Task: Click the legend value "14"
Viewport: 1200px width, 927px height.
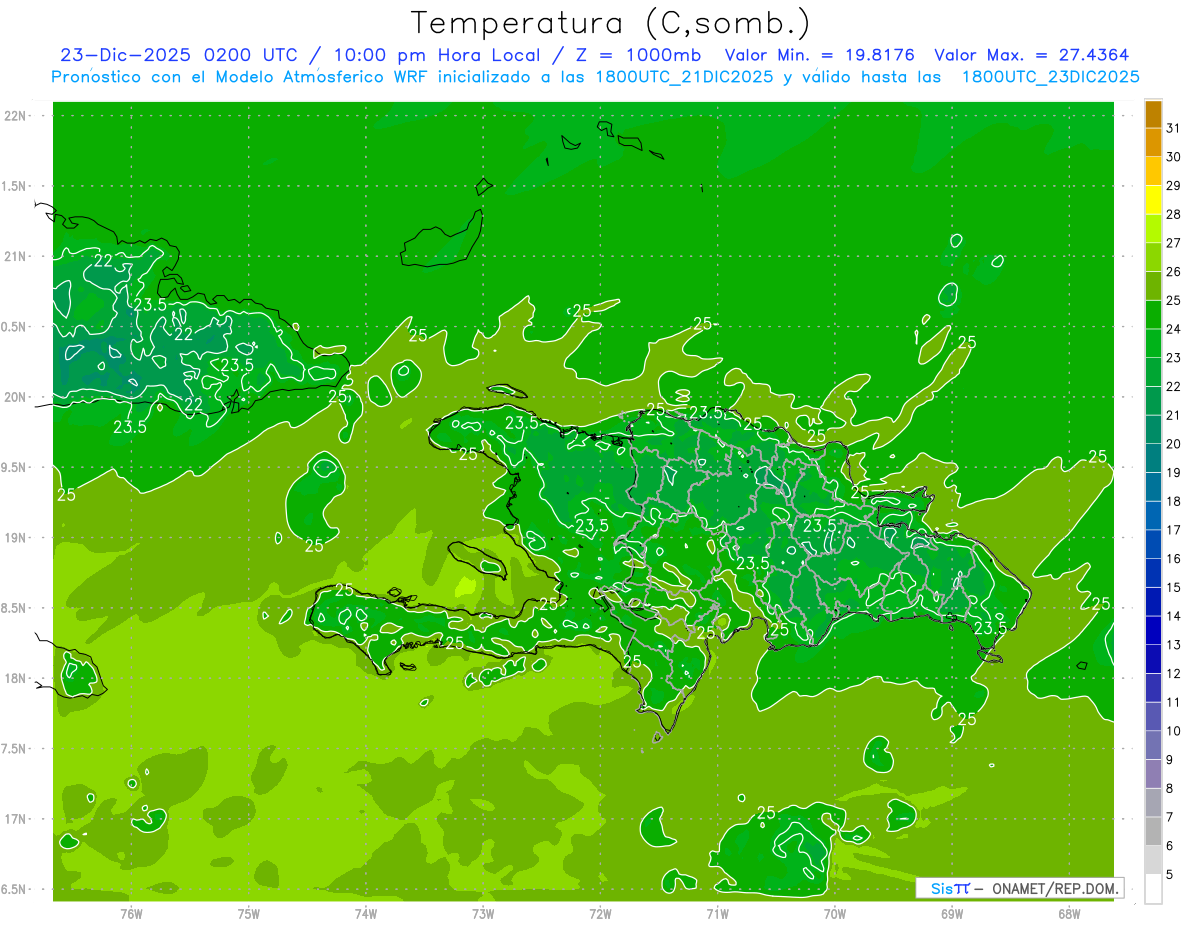Action: 1174,616
